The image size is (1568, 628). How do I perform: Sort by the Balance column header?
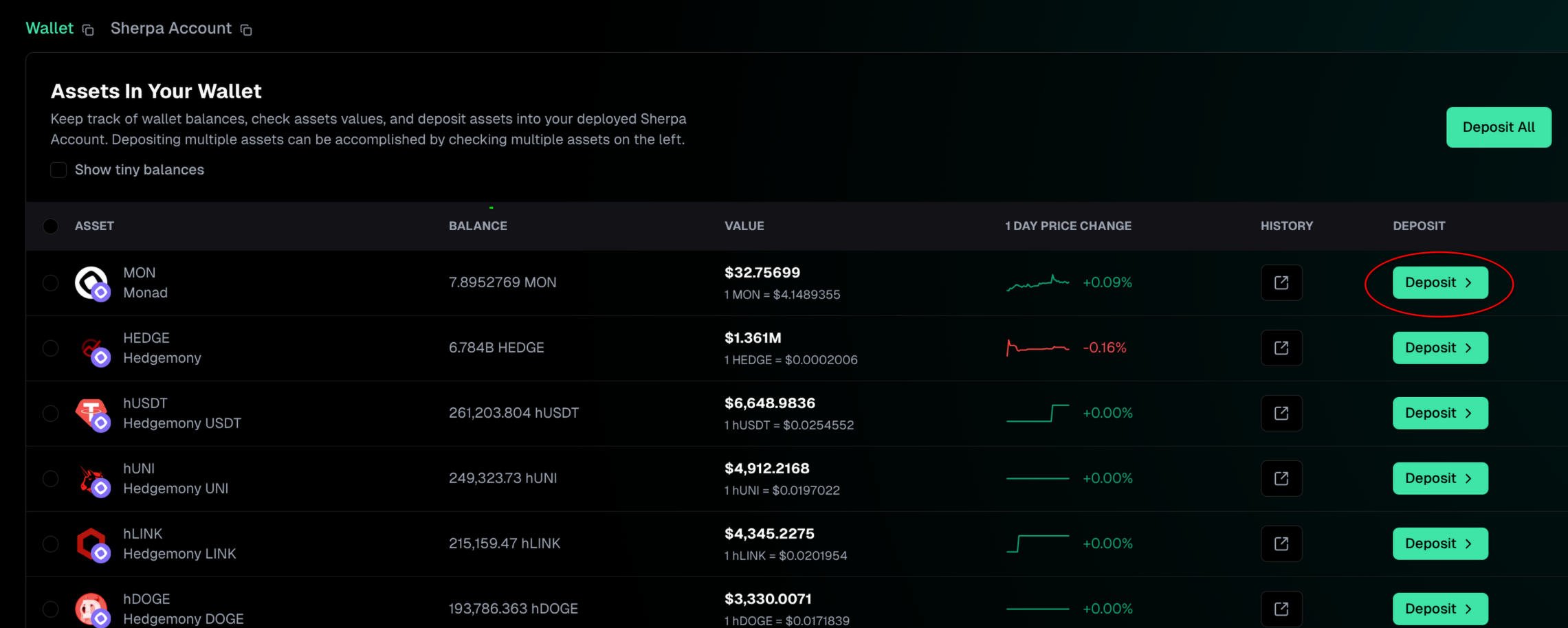tap(478, 226)
